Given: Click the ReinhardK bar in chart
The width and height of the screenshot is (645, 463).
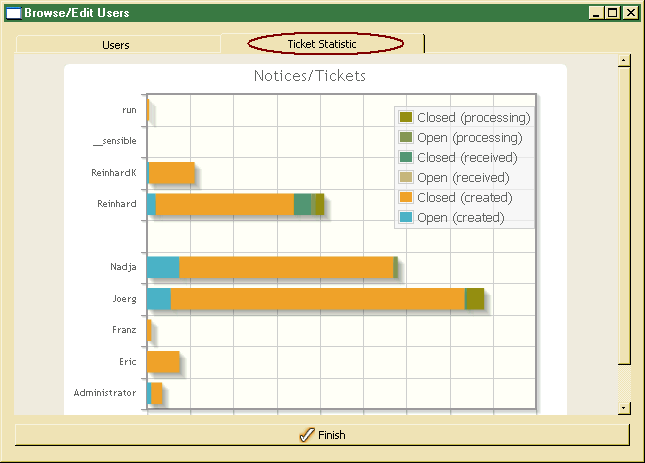Looking at the screenshot, I should click(x=172, y=173).
